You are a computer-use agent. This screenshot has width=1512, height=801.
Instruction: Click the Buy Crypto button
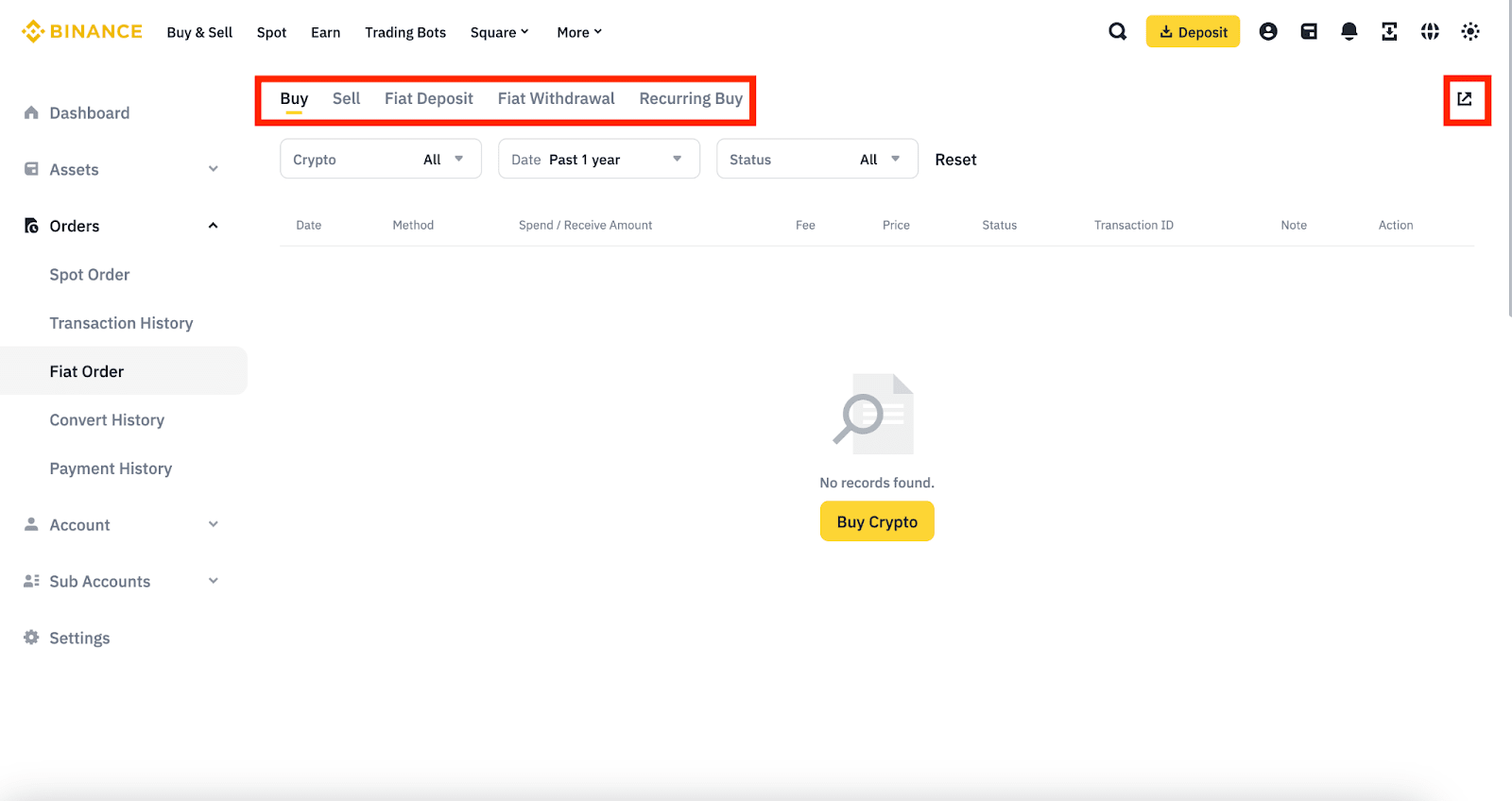877,521
